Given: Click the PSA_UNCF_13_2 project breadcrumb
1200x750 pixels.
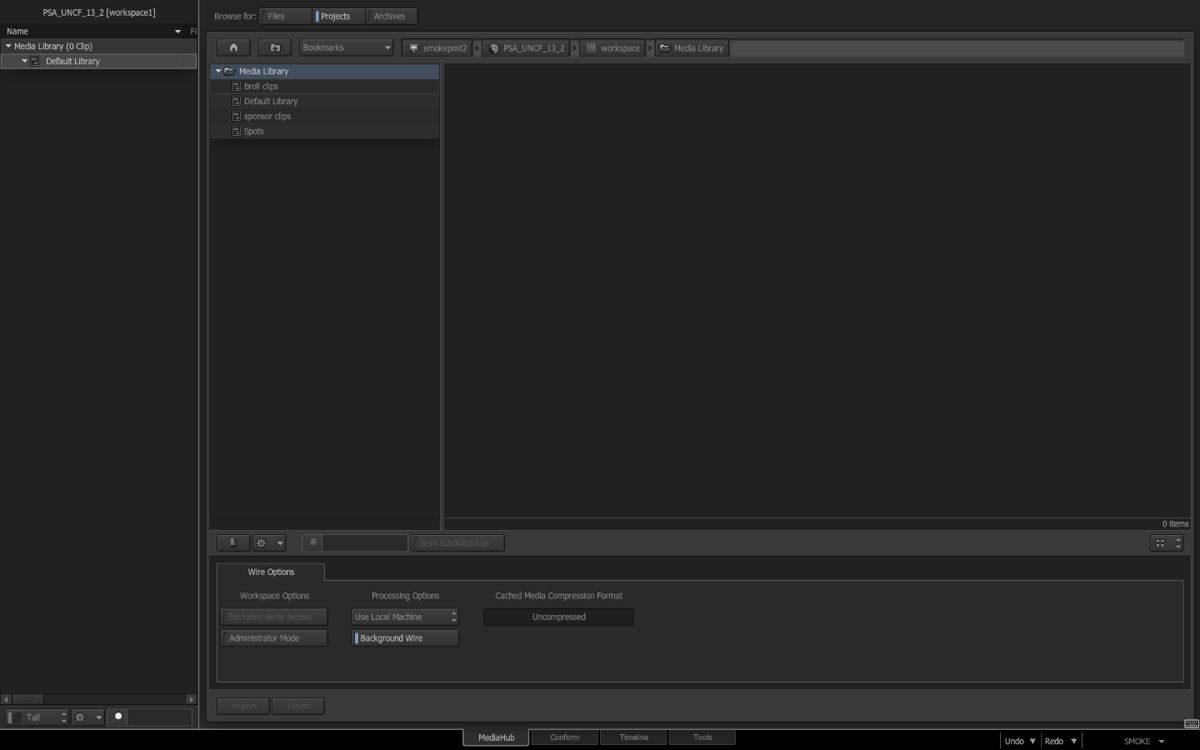Looking at the screenshot, I should click(526, 48).
